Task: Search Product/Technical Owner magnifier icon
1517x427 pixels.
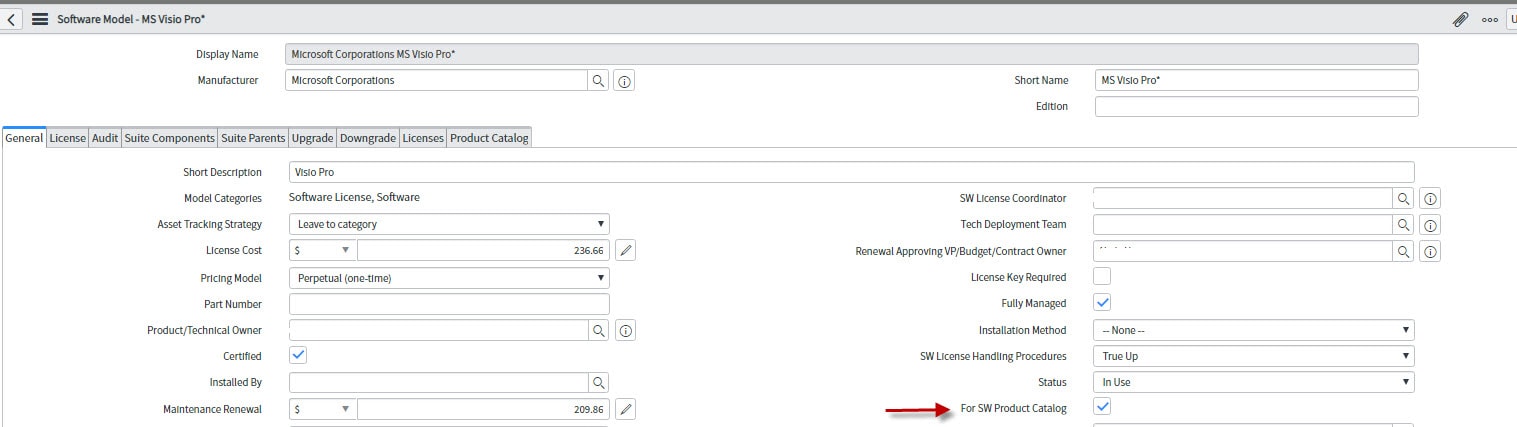Action: [598, 330]
